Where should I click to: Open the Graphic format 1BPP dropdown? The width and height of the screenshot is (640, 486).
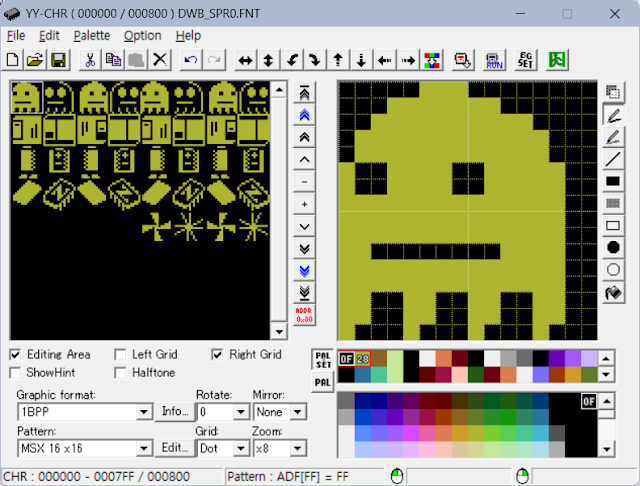pyautogui.click(x=144, y=412)
